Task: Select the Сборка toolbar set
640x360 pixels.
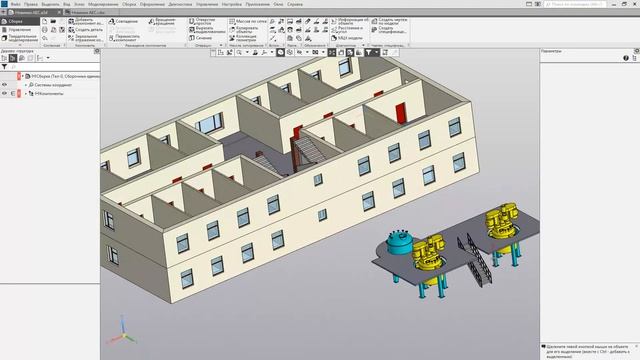Action: pos(20,21)
